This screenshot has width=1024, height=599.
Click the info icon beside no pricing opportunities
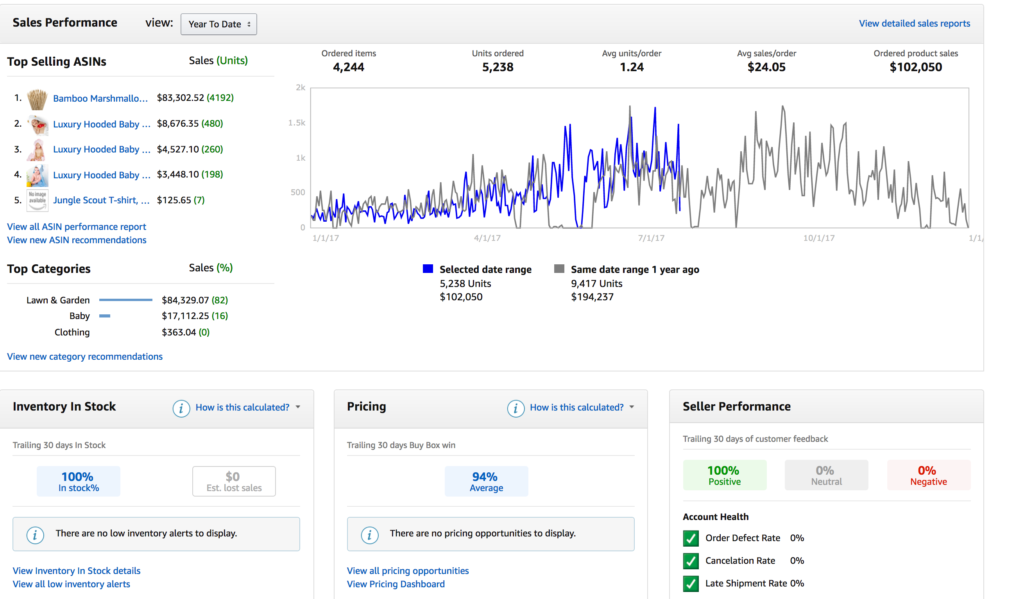click(369, 534)
